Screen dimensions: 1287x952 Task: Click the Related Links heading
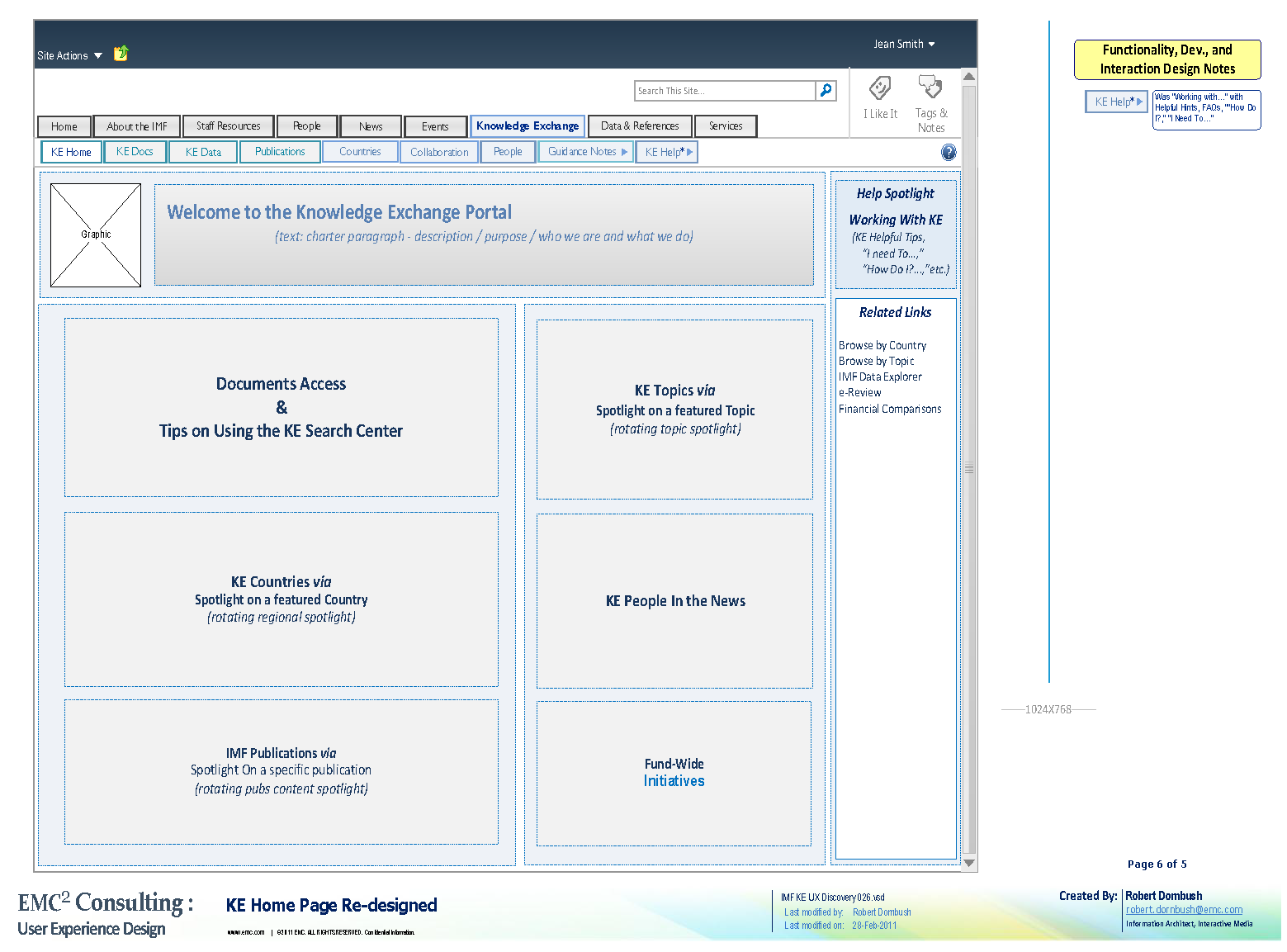(895, 312)
